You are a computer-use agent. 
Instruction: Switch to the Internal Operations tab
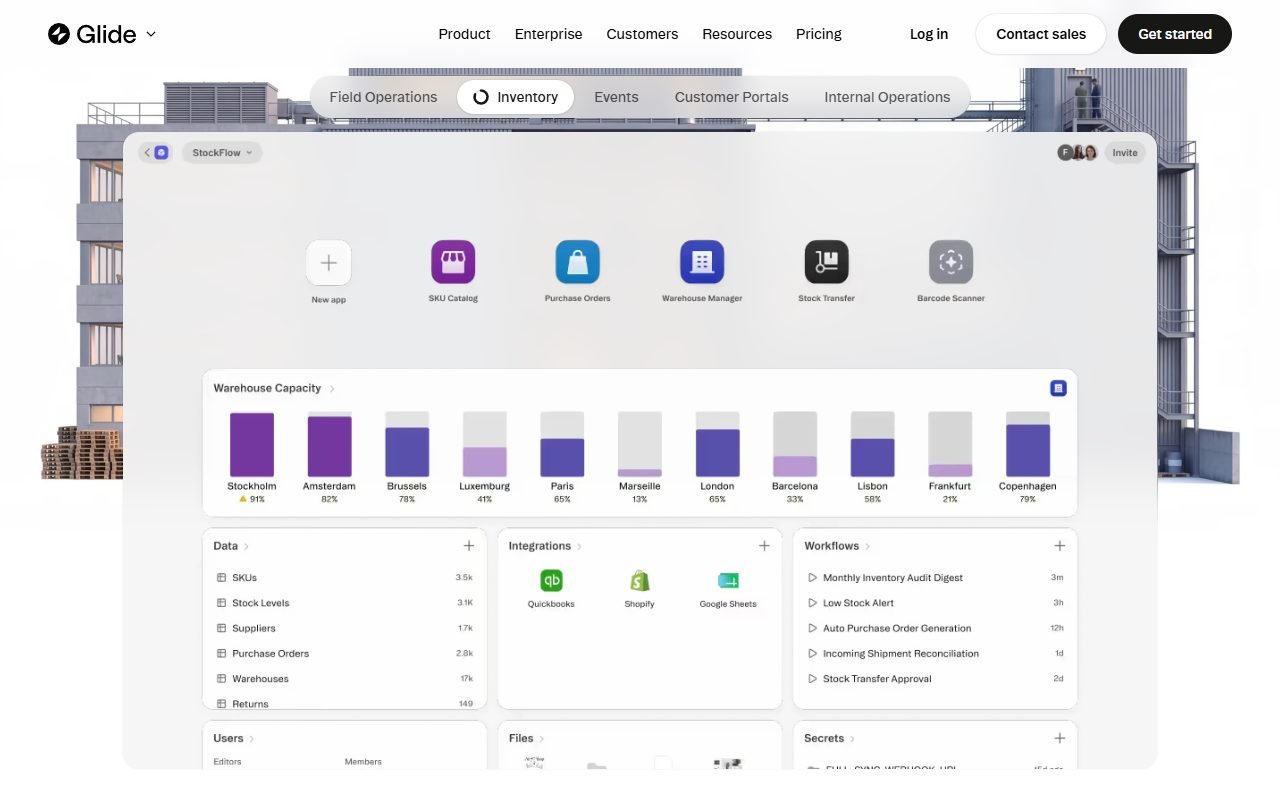pyautogui.click(x=887, y=97)
